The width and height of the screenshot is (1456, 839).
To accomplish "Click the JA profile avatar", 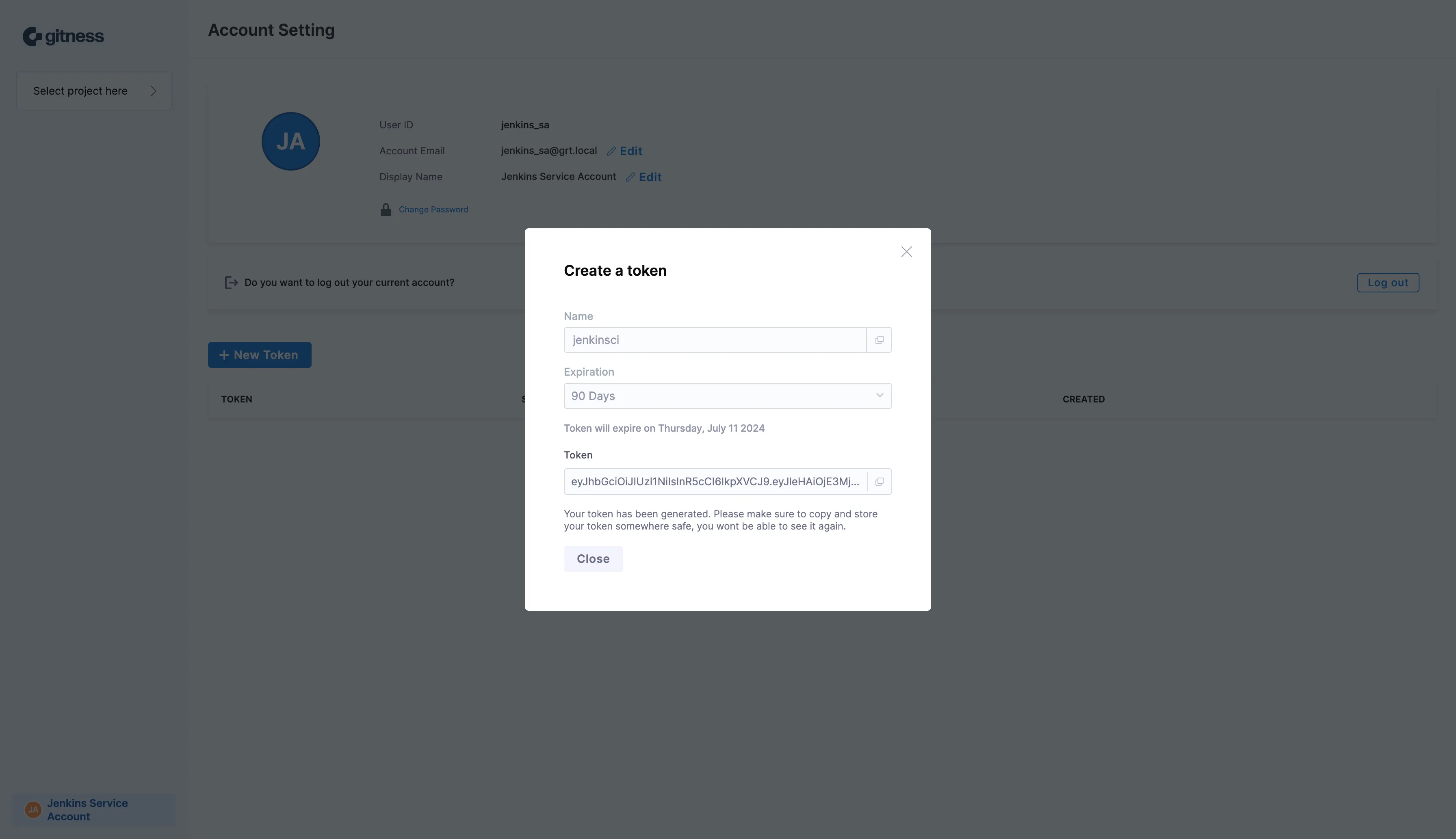I will [x=290, y=141].
